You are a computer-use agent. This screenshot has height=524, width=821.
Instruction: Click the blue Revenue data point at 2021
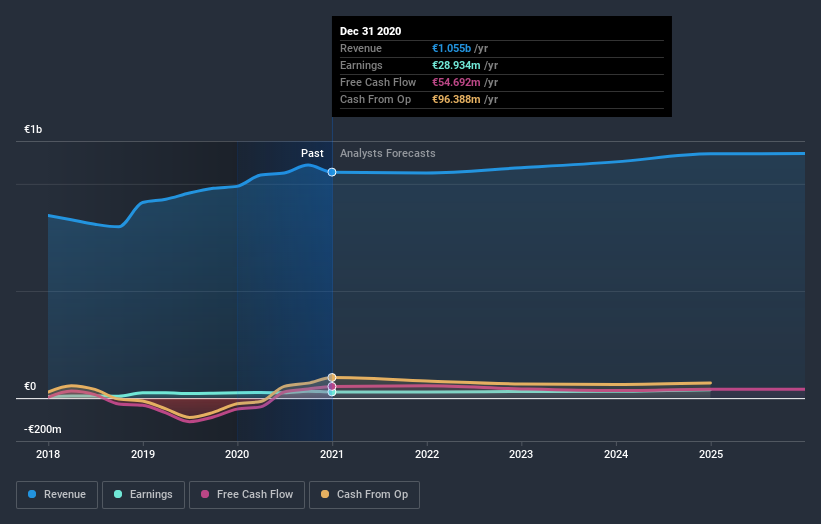[332, 172]
